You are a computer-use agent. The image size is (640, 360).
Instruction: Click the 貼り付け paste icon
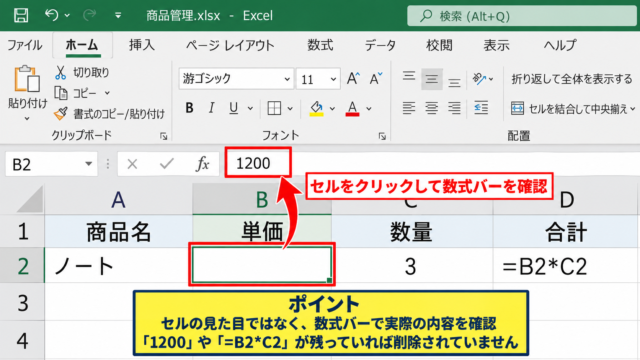pos(27,79)
